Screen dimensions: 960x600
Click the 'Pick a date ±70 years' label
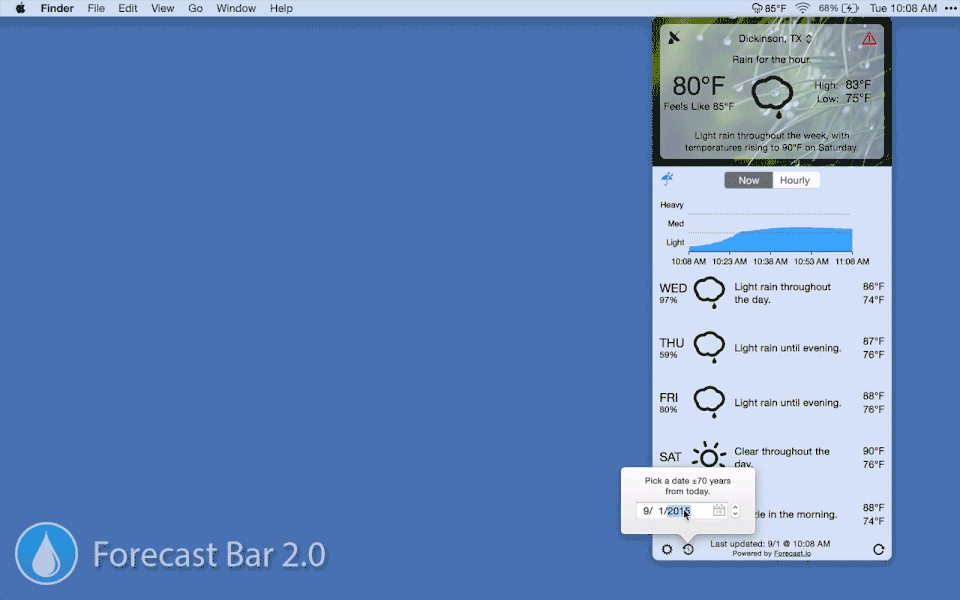[x=688, y=486]
